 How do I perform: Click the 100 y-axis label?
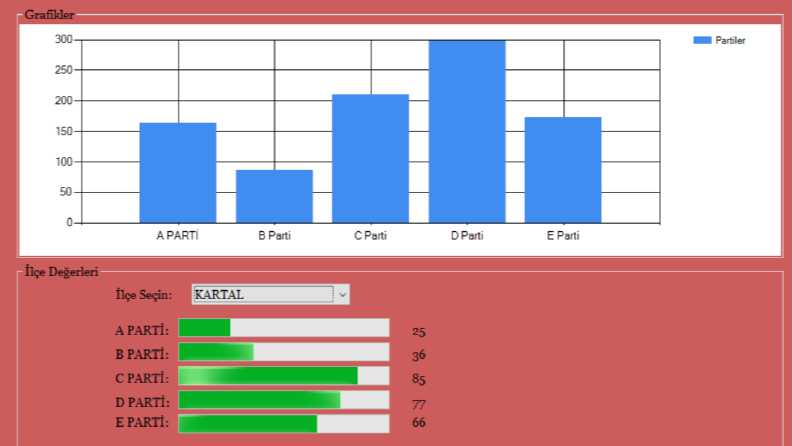click(64, 162)
